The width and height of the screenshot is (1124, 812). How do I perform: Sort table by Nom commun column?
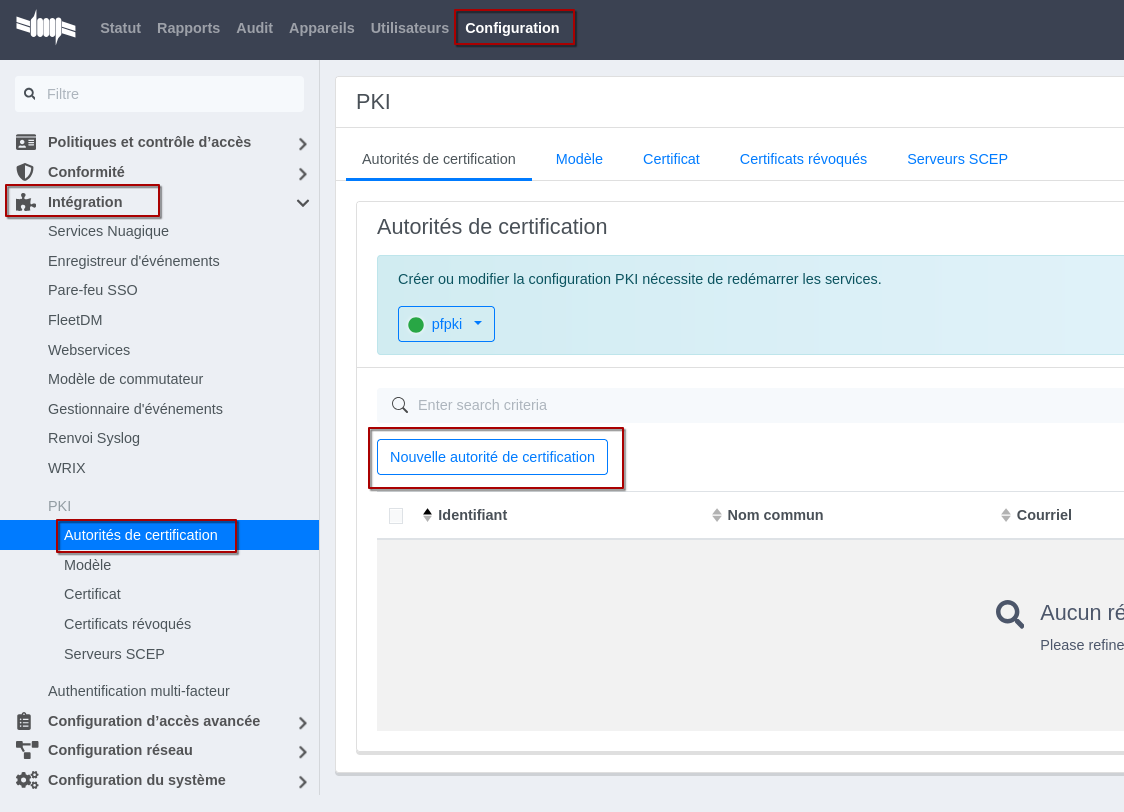point(768,515)
